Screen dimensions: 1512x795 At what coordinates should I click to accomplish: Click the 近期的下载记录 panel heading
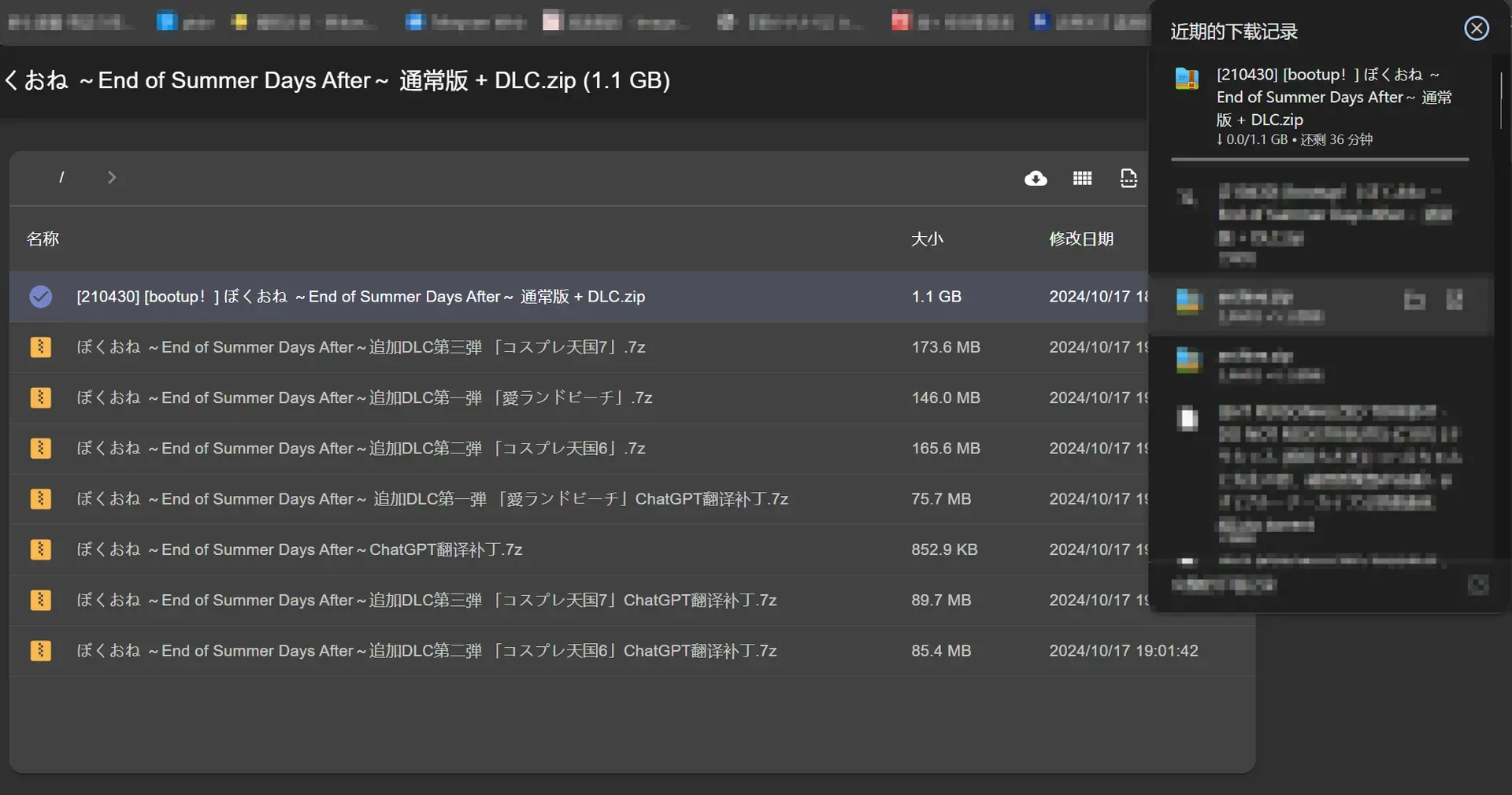pyautogui.click(x=1234, y=31)
